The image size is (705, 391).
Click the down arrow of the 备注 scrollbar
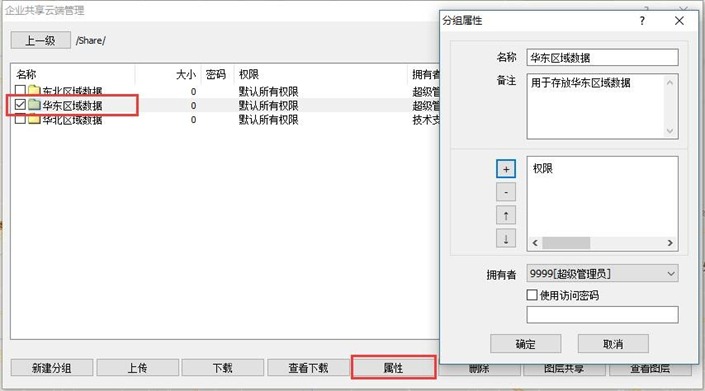pos(670,131)
